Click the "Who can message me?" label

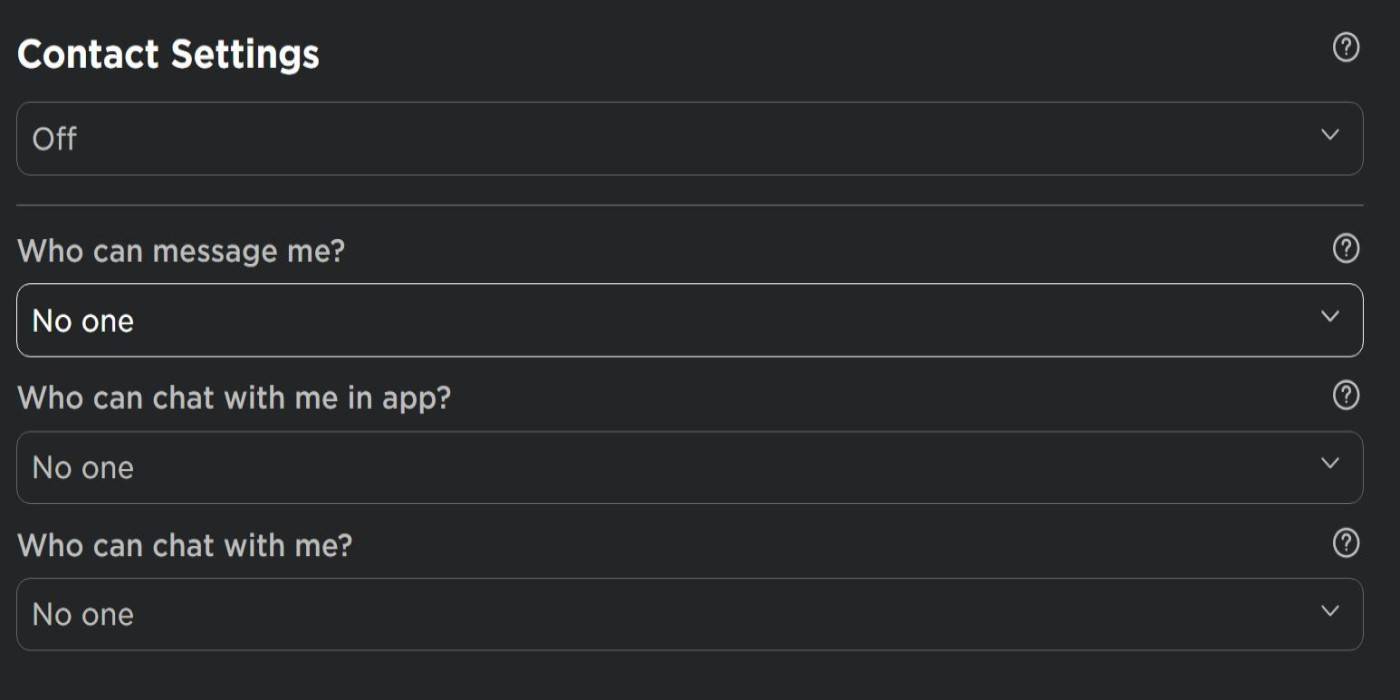181,251
